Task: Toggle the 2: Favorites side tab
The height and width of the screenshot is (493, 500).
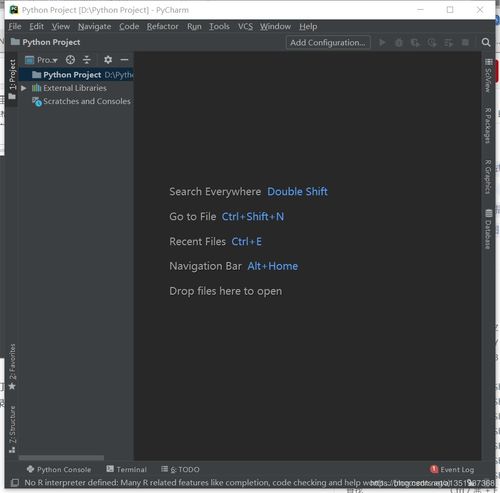Action: pyautogui.click(x=12, y=367)
